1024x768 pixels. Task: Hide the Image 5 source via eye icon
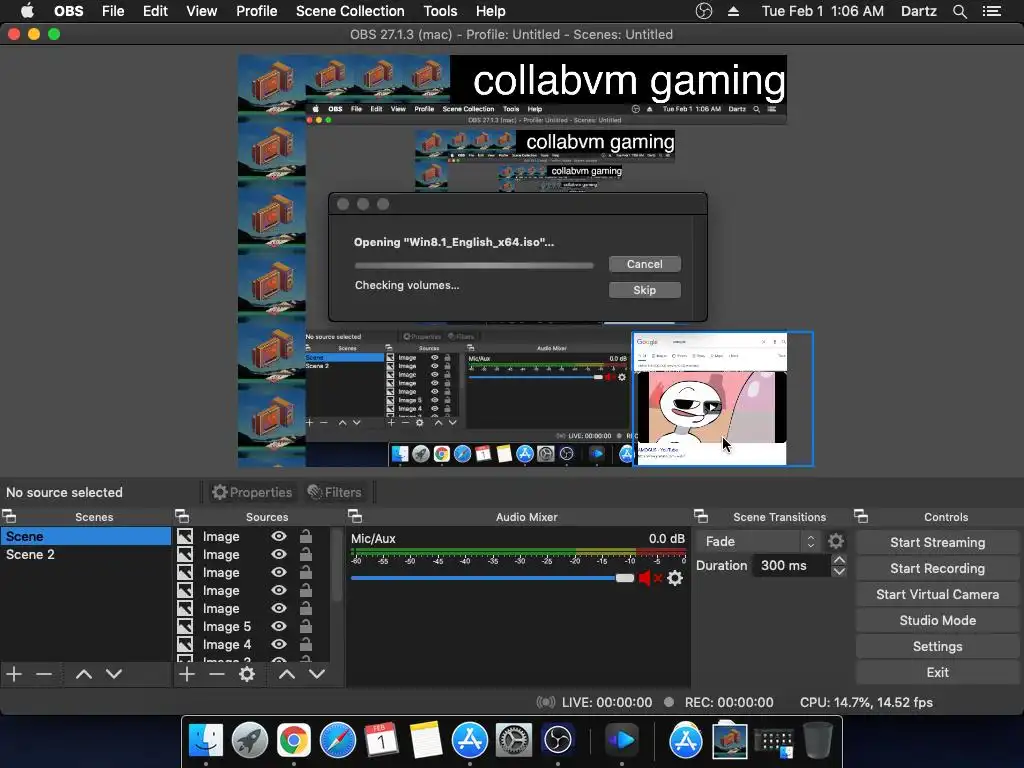(279, 626)
